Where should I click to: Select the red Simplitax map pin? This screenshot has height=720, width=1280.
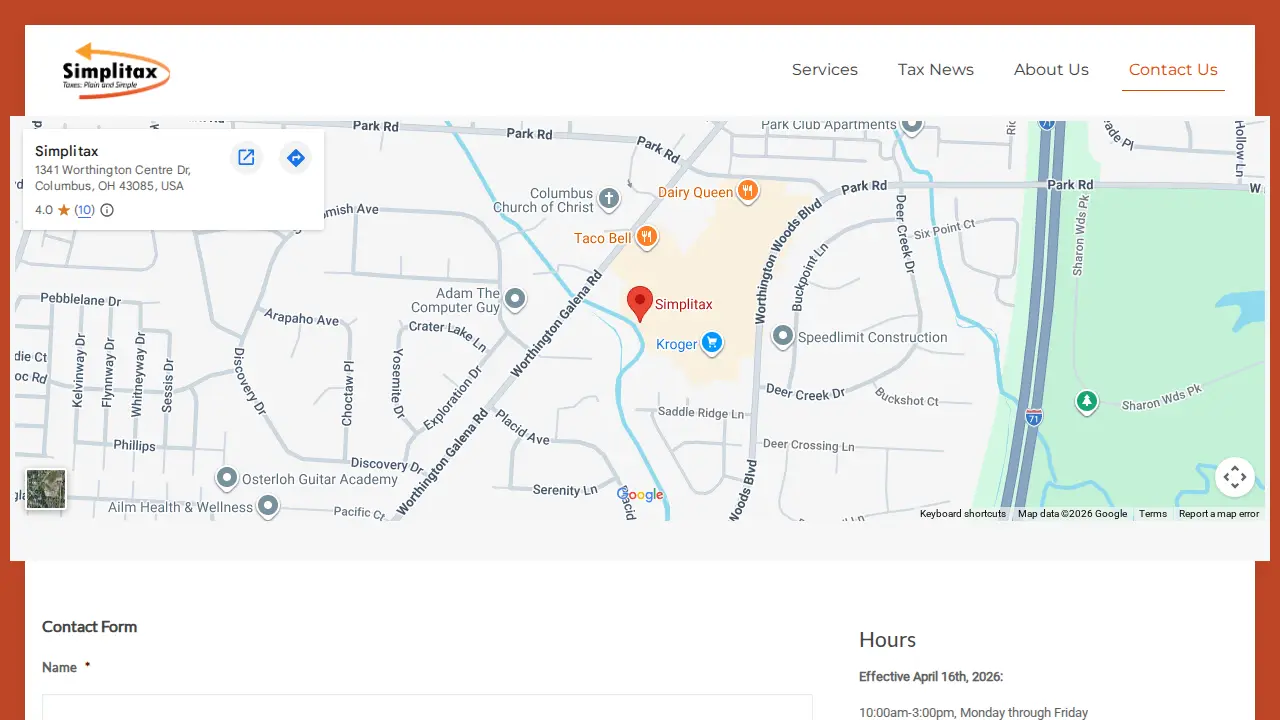point(640,303)
